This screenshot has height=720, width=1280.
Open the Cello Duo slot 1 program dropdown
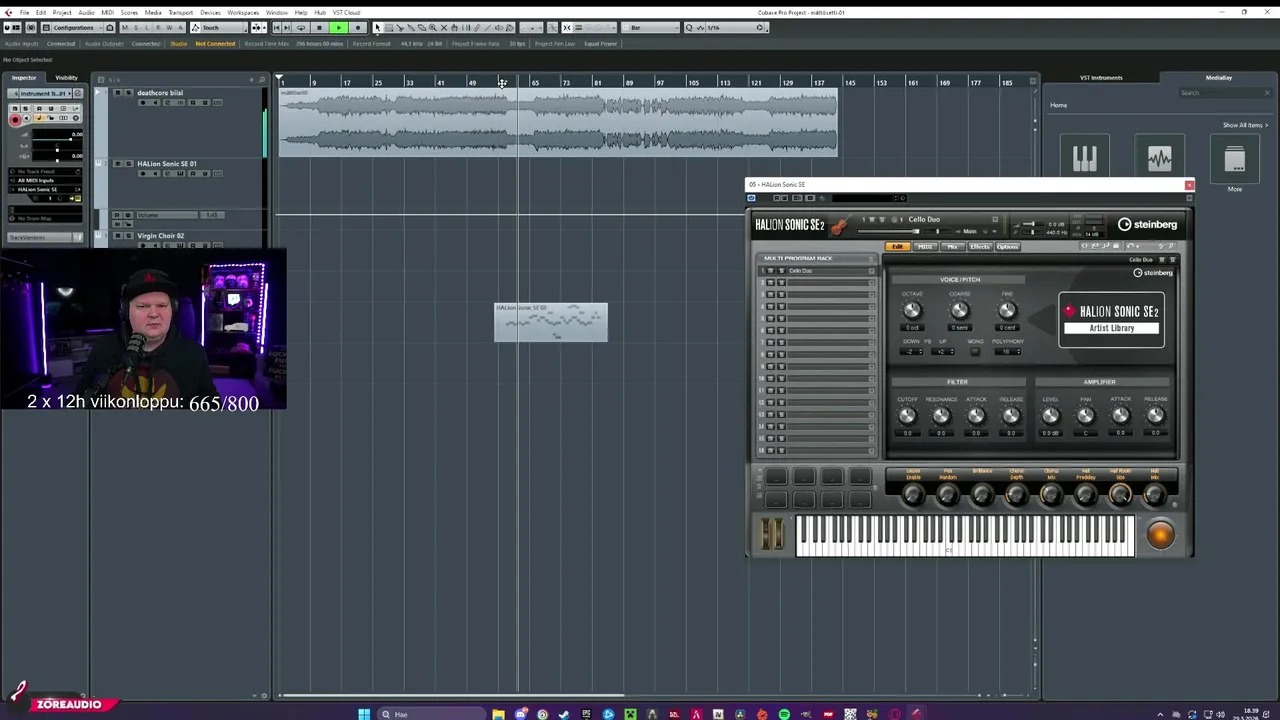872,271
